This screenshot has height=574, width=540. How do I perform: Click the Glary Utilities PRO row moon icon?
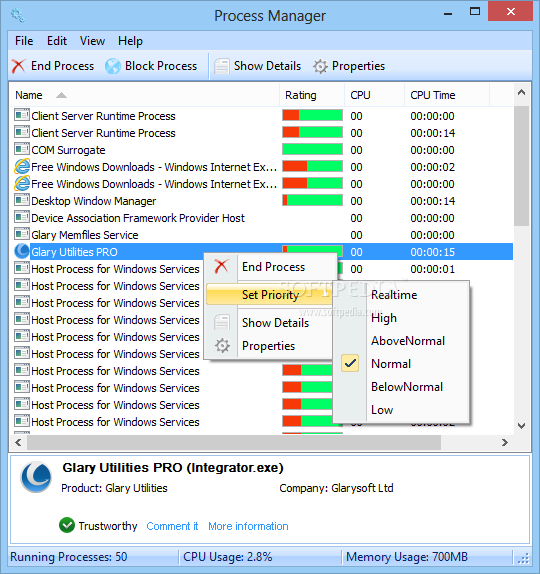coord(22,251)
